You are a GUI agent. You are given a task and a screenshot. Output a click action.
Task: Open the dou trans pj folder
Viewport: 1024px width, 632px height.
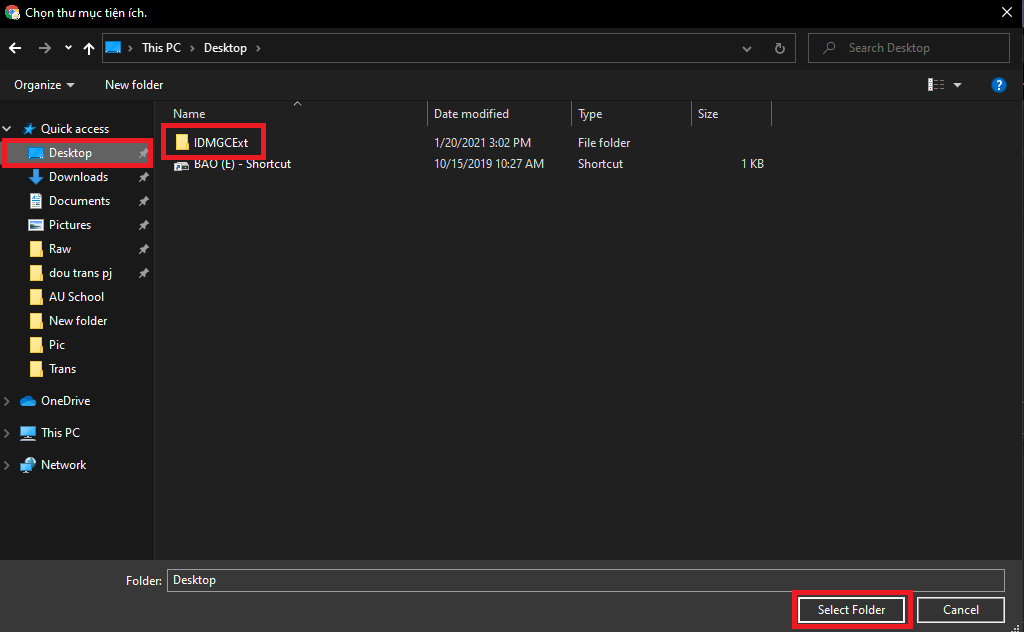(x=80, y=273)
